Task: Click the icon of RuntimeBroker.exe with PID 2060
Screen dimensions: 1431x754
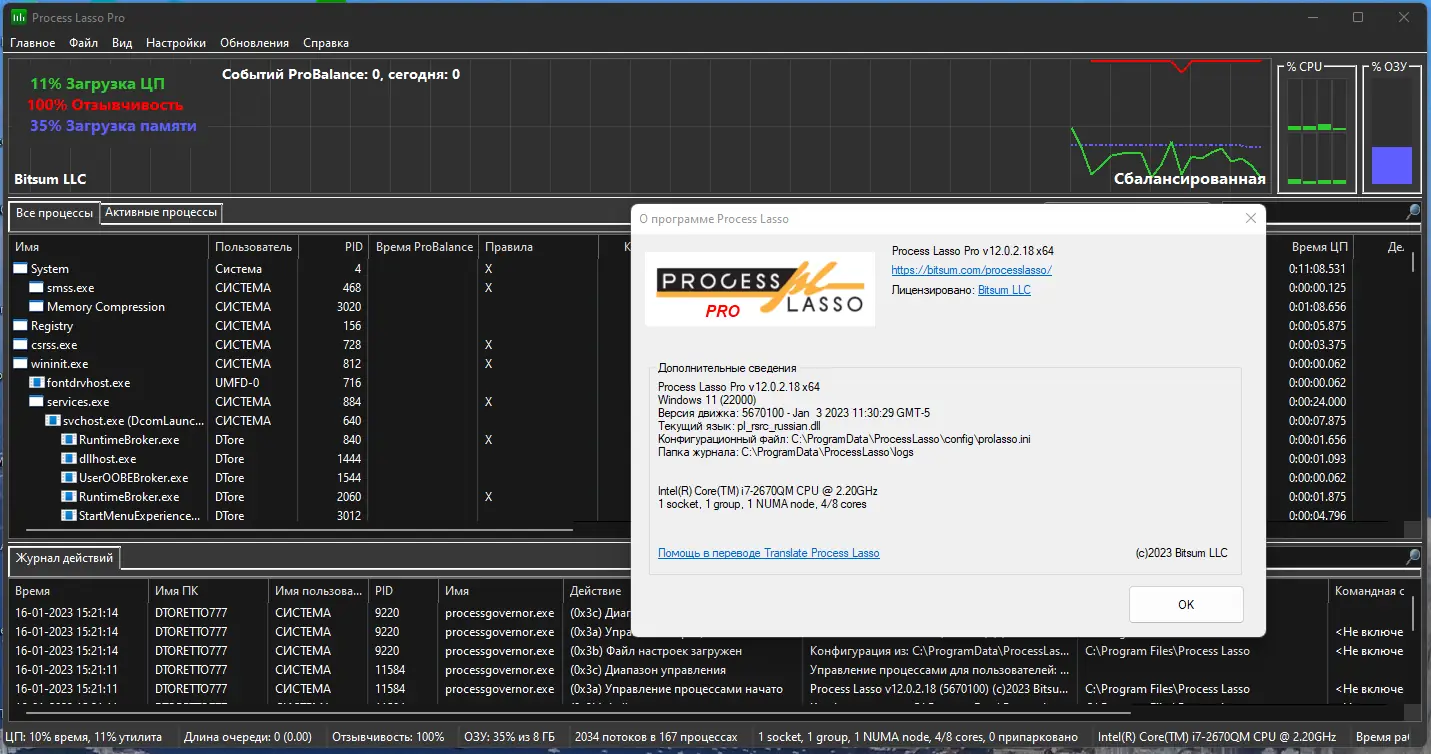Action: click(69, 497)
